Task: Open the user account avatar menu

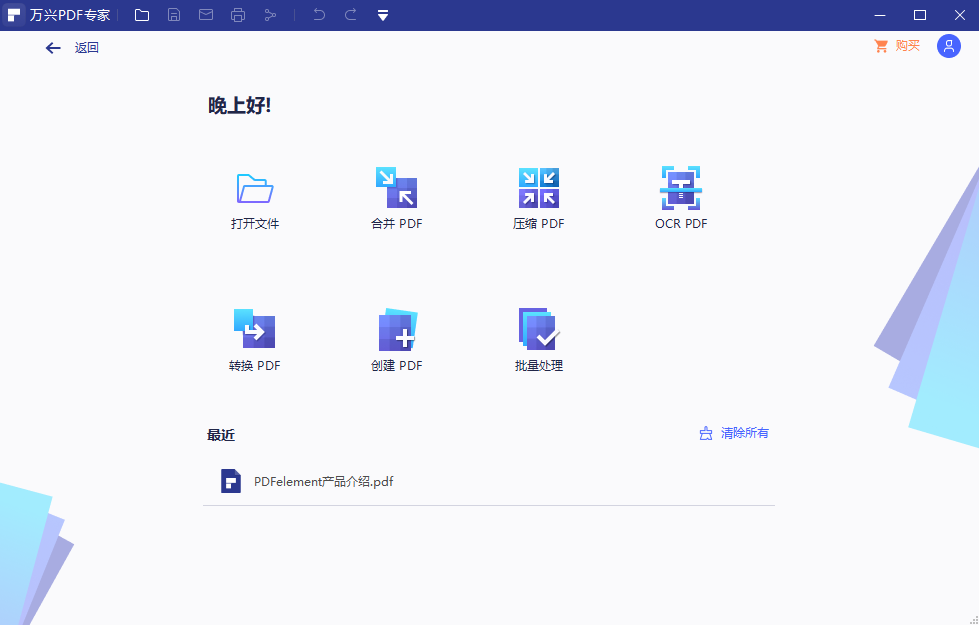Action: (x=948, y=46)
